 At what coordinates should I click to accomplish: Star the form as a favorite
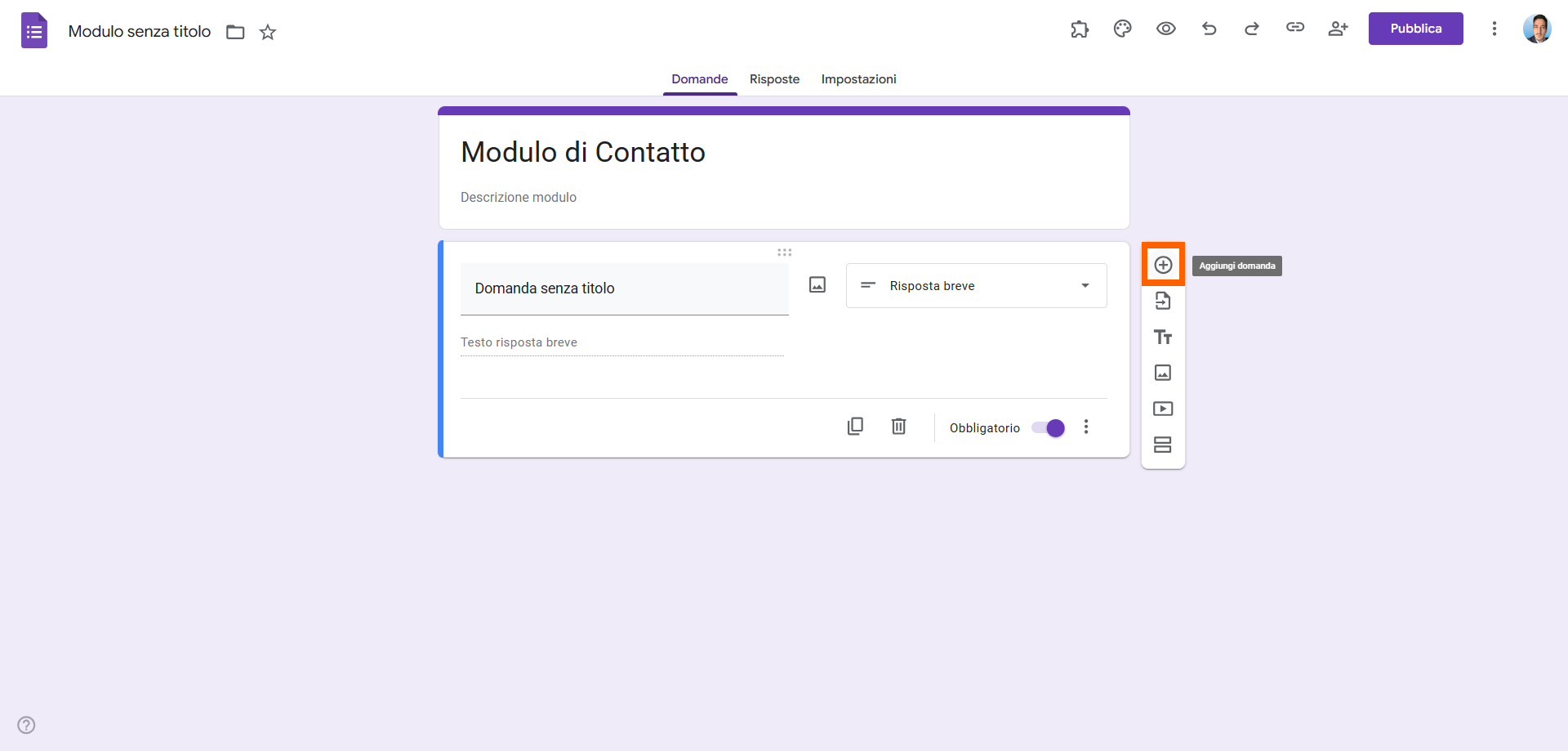tap(268, 32)
